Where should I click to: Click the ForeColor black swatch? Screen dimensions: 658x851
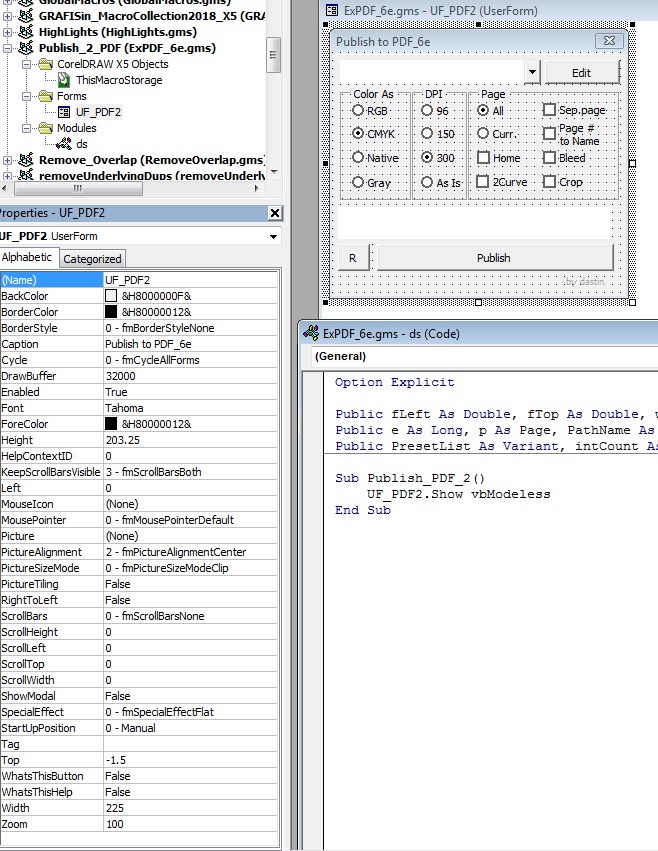tap(111, 423)
